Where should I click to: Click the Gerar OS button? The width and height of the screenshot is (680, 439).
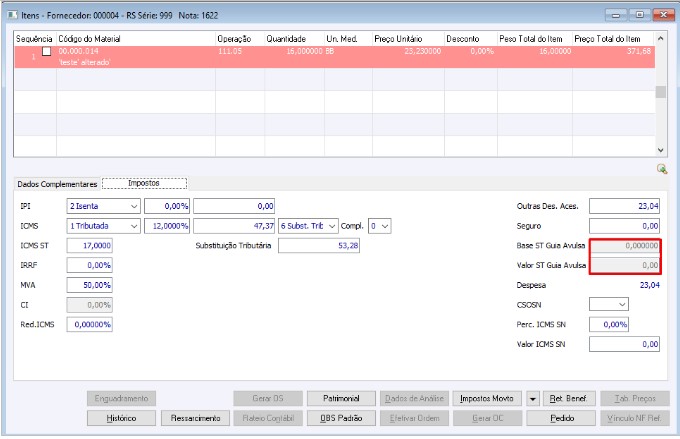[x=268, y=398]
